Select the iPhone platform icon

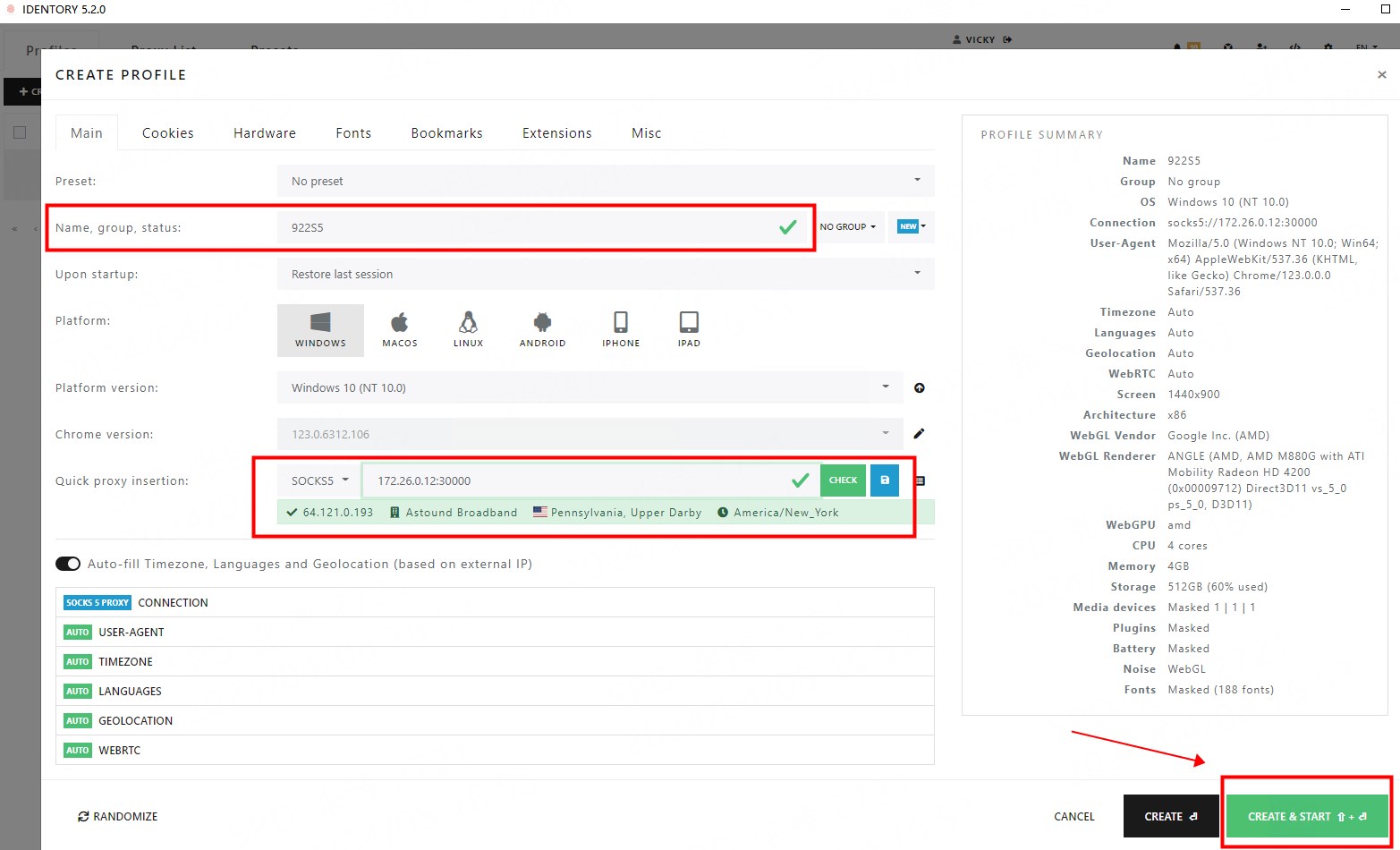[620, 329]
